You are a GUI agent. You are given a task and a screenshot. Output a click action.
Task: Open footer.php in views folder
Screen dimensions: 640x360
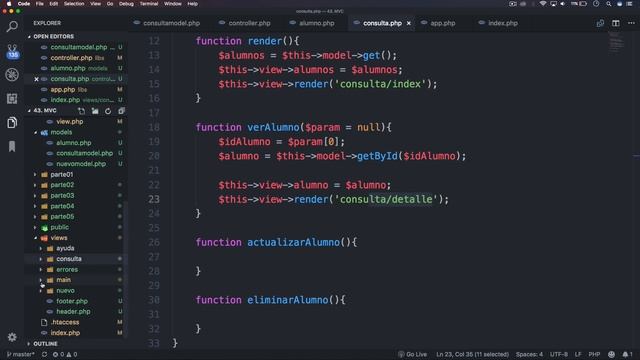[72, 301]
